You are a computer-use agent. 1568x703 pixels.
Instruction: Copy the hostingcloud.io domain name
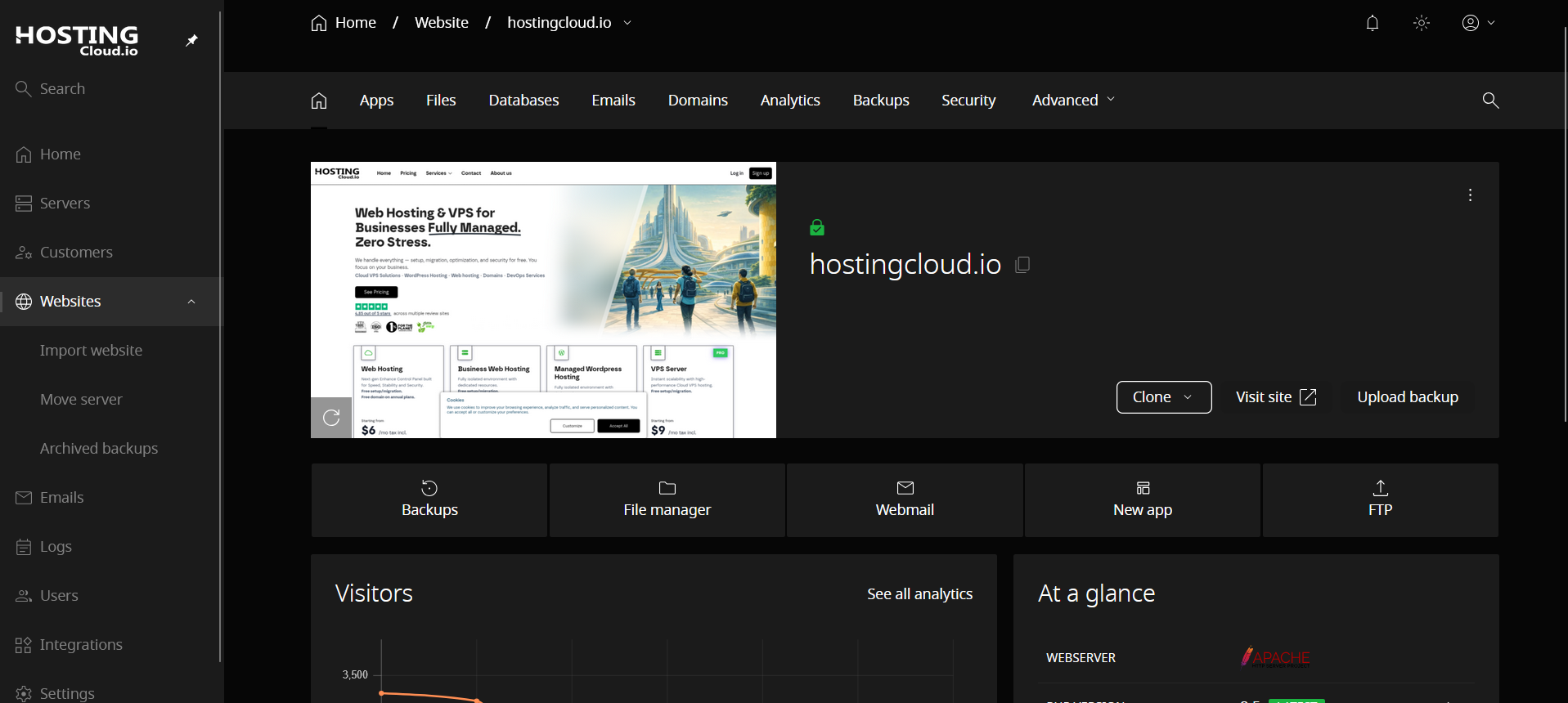(1022, 265)
